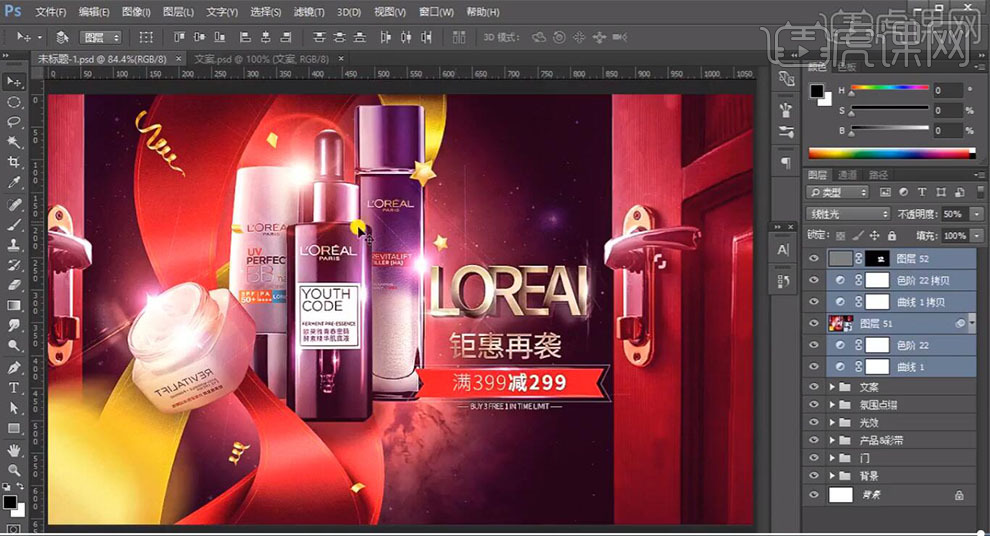990x536 pixels.
Task: Open the paragraph panel icon
Action: 786,162
